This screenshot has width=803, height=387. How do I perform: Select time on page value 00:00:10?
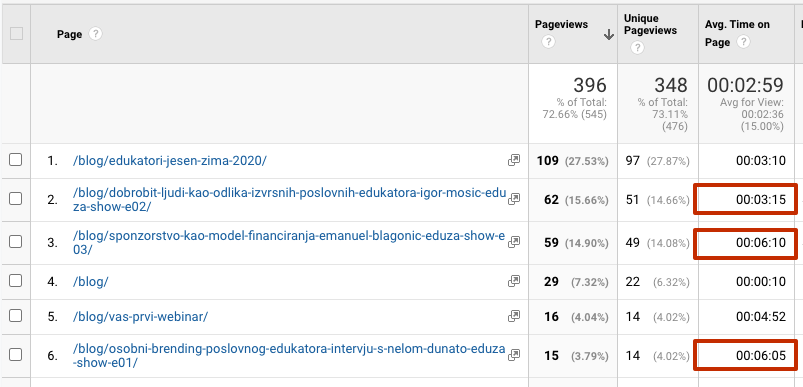coord(760,282)
